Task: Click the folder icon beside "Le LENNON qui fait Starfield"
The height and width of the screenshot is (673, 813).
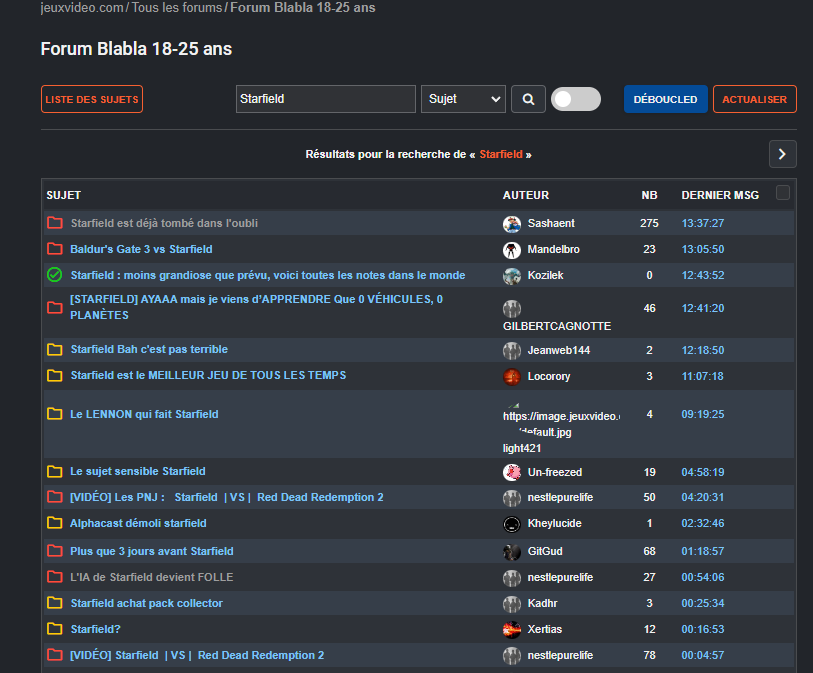Action: click(x=54, y=414)
